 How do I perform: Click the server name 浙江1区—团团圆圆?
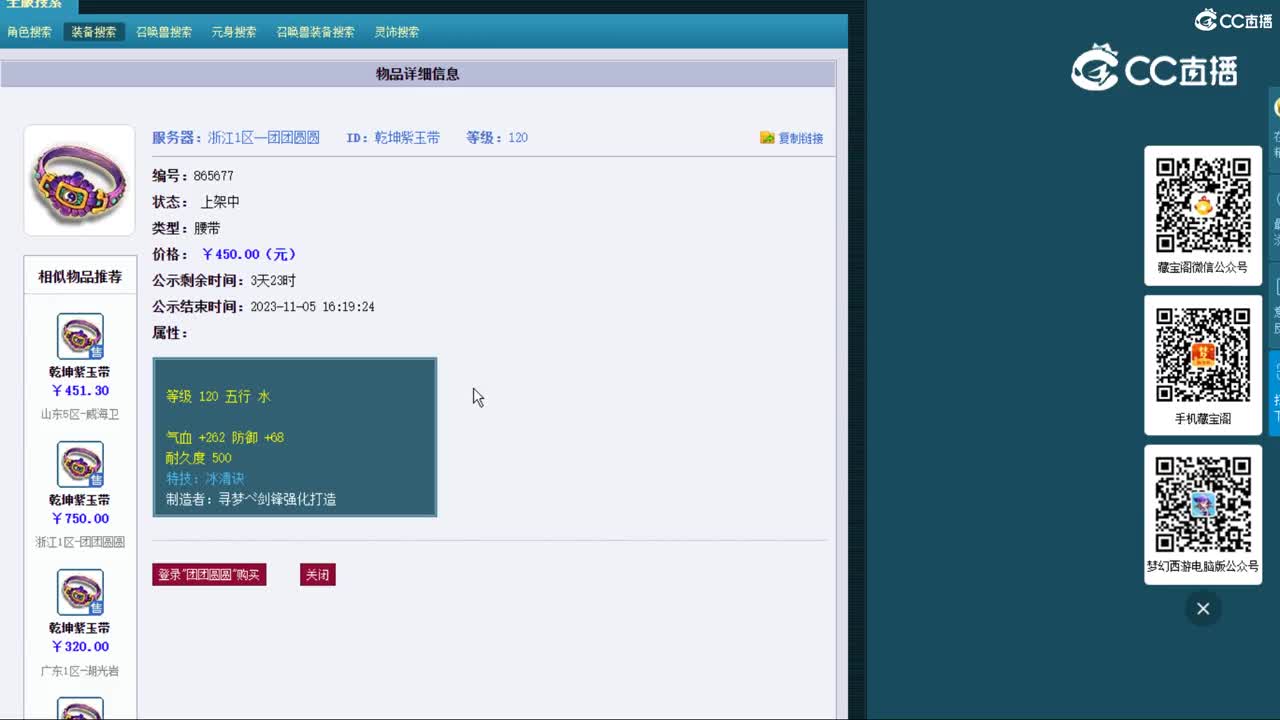tap(264, 138)
